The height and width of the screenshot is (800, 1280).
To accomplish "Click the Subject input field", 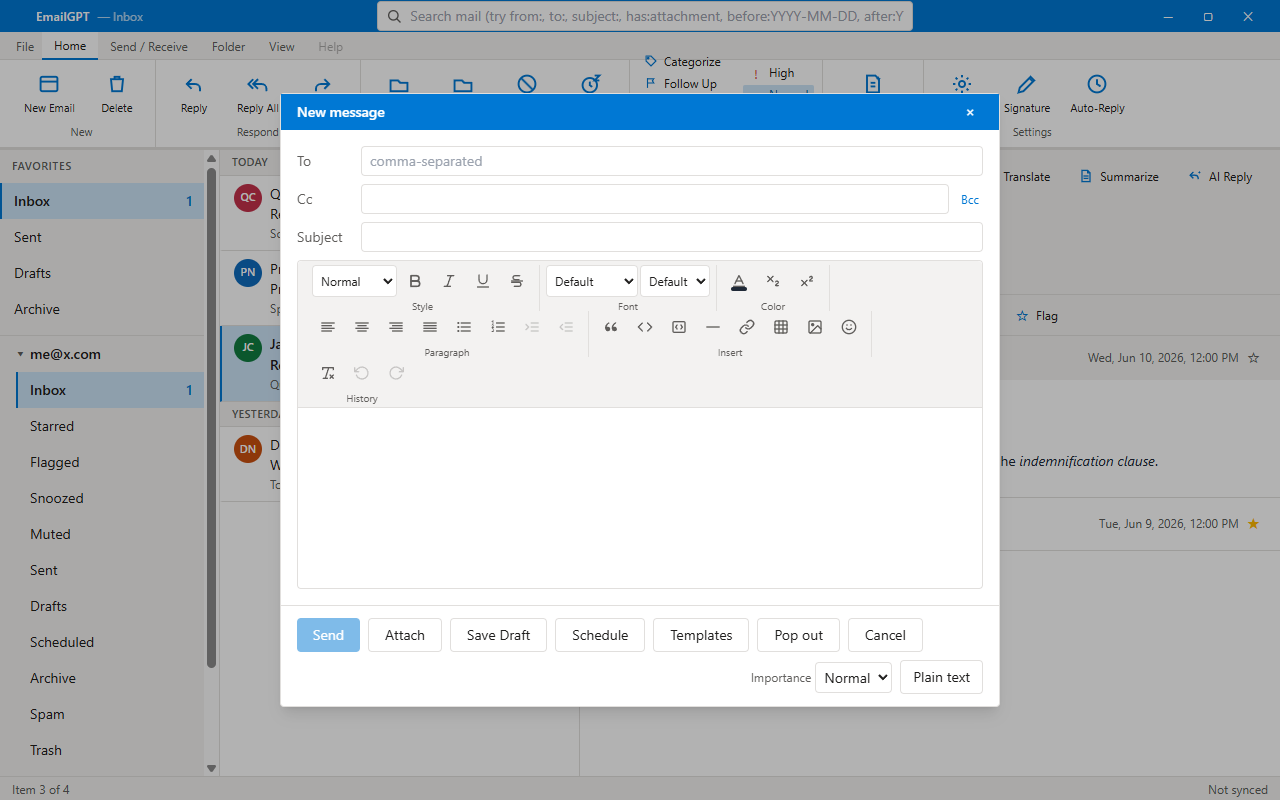I will pos(672,237).
